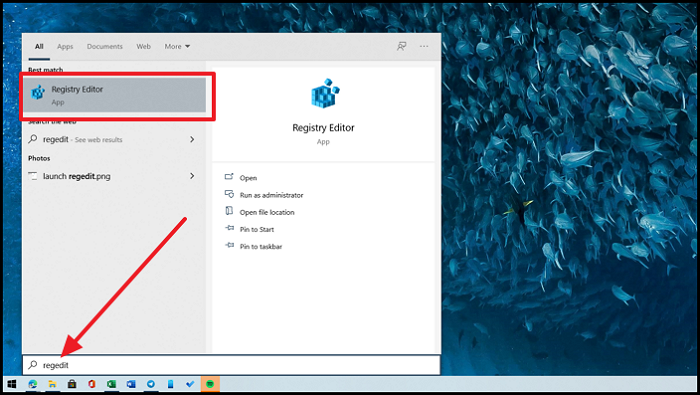Launch Excel from taskbar
The width and height of the screenshot is (700, 395).
[x=111, y=384]
